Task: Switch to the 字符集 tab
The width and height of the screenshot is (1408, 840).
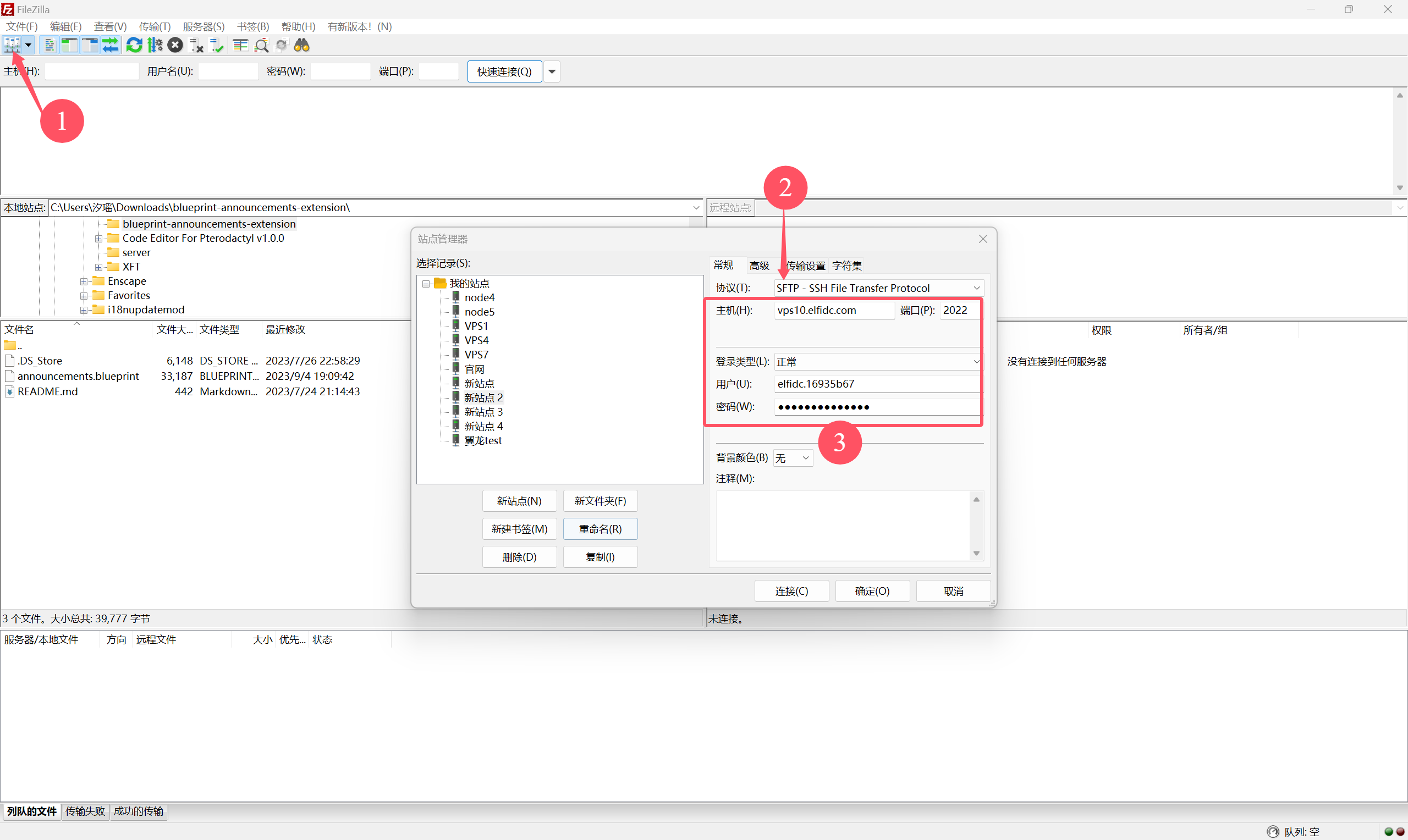Action: (846, 266)
